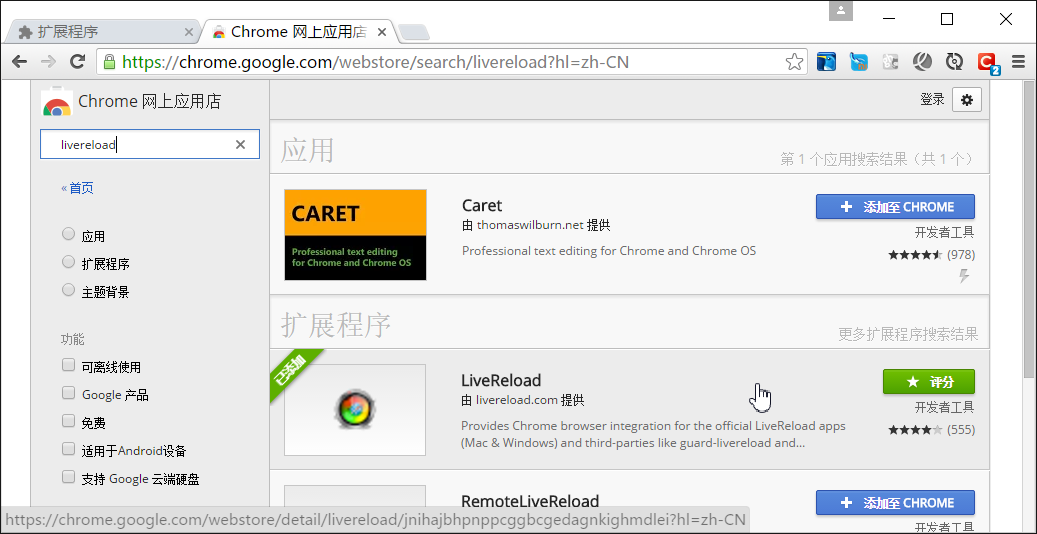Click the gray puzzle extension icon
Viewport: 1037px width, 534px height.
pyautogui.click(x=890, y=62)
